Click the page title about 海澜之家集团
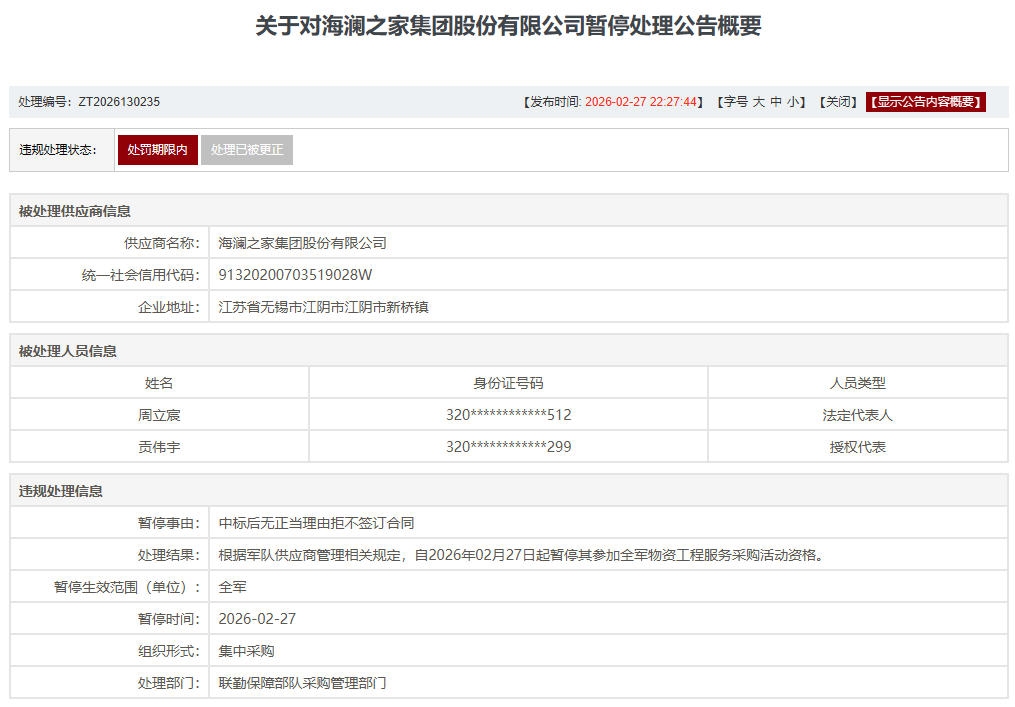 pos(508,26)
